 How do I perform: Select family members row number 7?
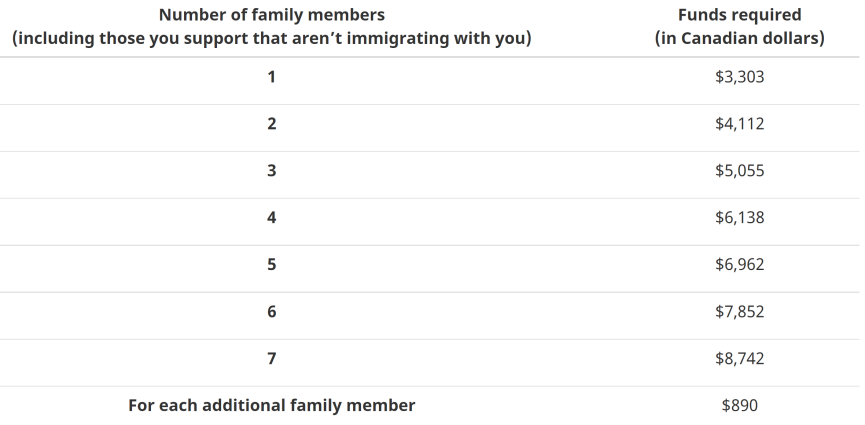271,359
